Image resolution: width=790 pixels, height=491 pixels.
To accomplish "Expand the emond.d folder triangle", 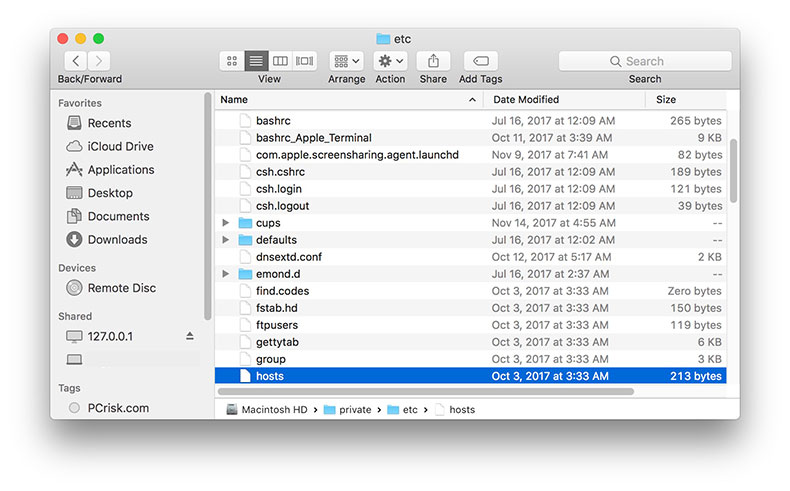I will pyautogui.click(x=226, y=274).
